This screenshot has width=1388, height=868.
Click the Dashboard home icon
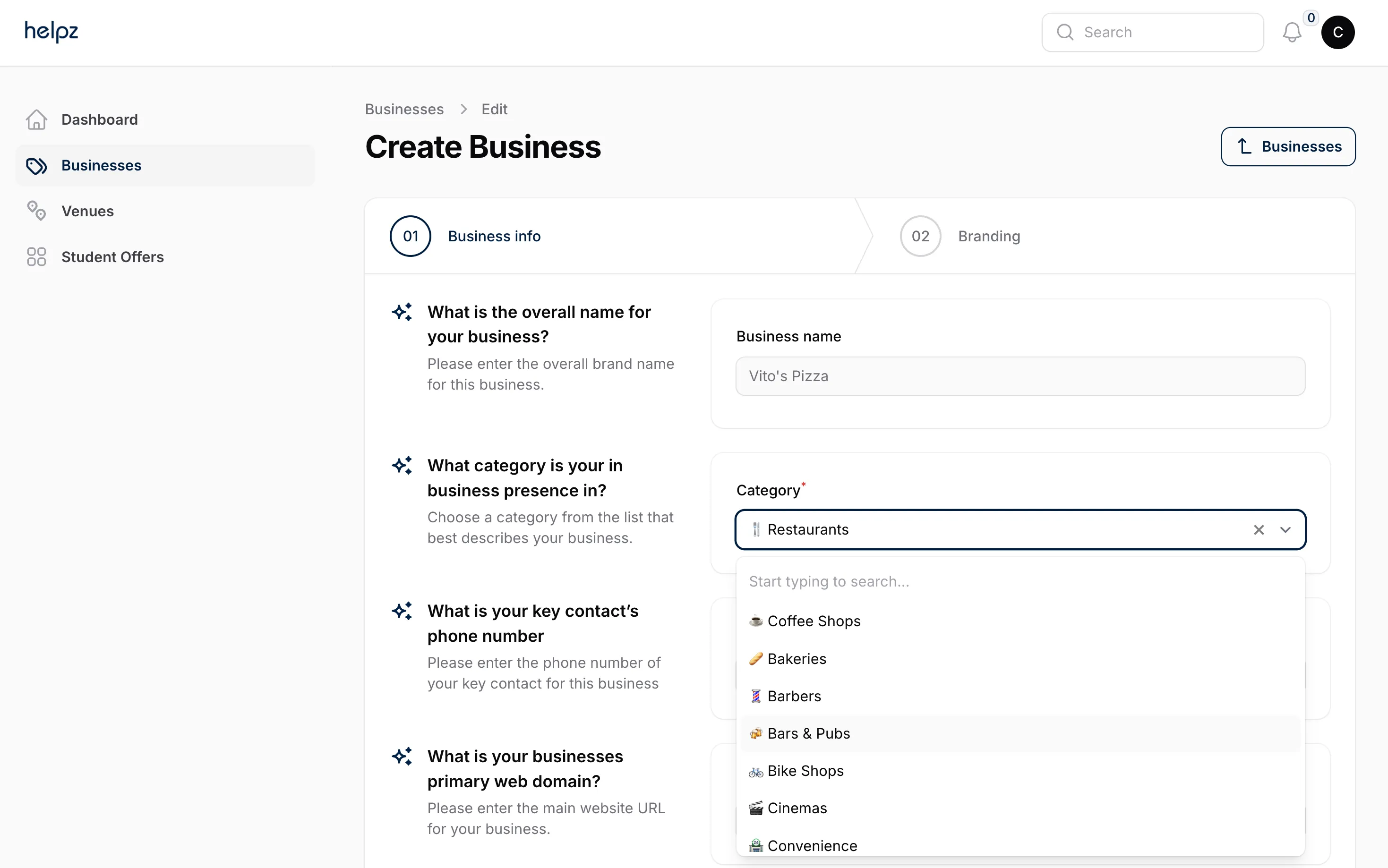(x=36, y=119)
